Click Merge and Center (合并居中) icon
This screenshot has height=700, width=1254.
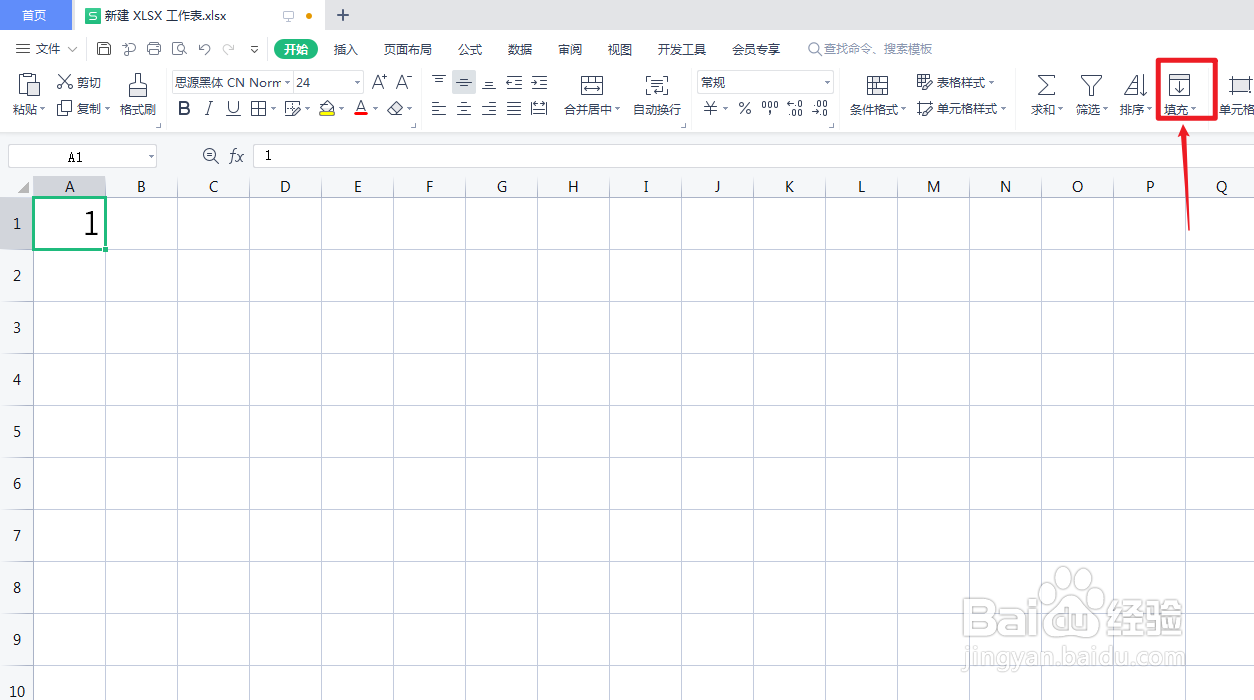coord(592,85)
